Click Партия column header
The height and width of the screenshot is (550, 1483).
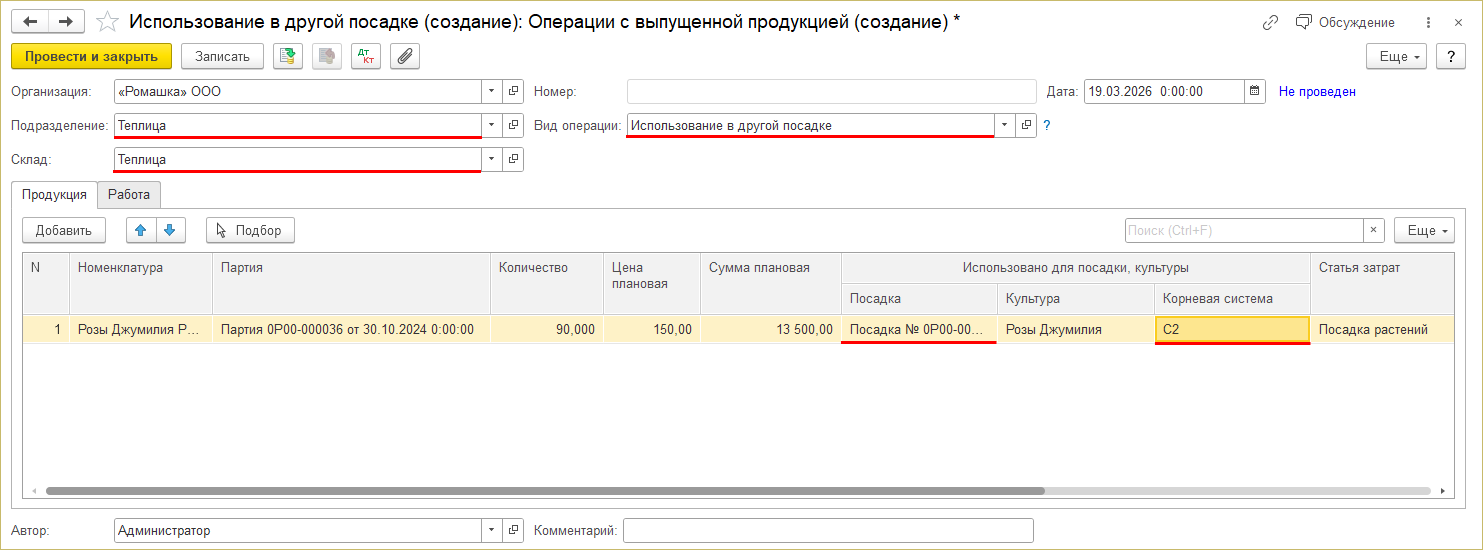pyautogui.click(x=351, y=283)
